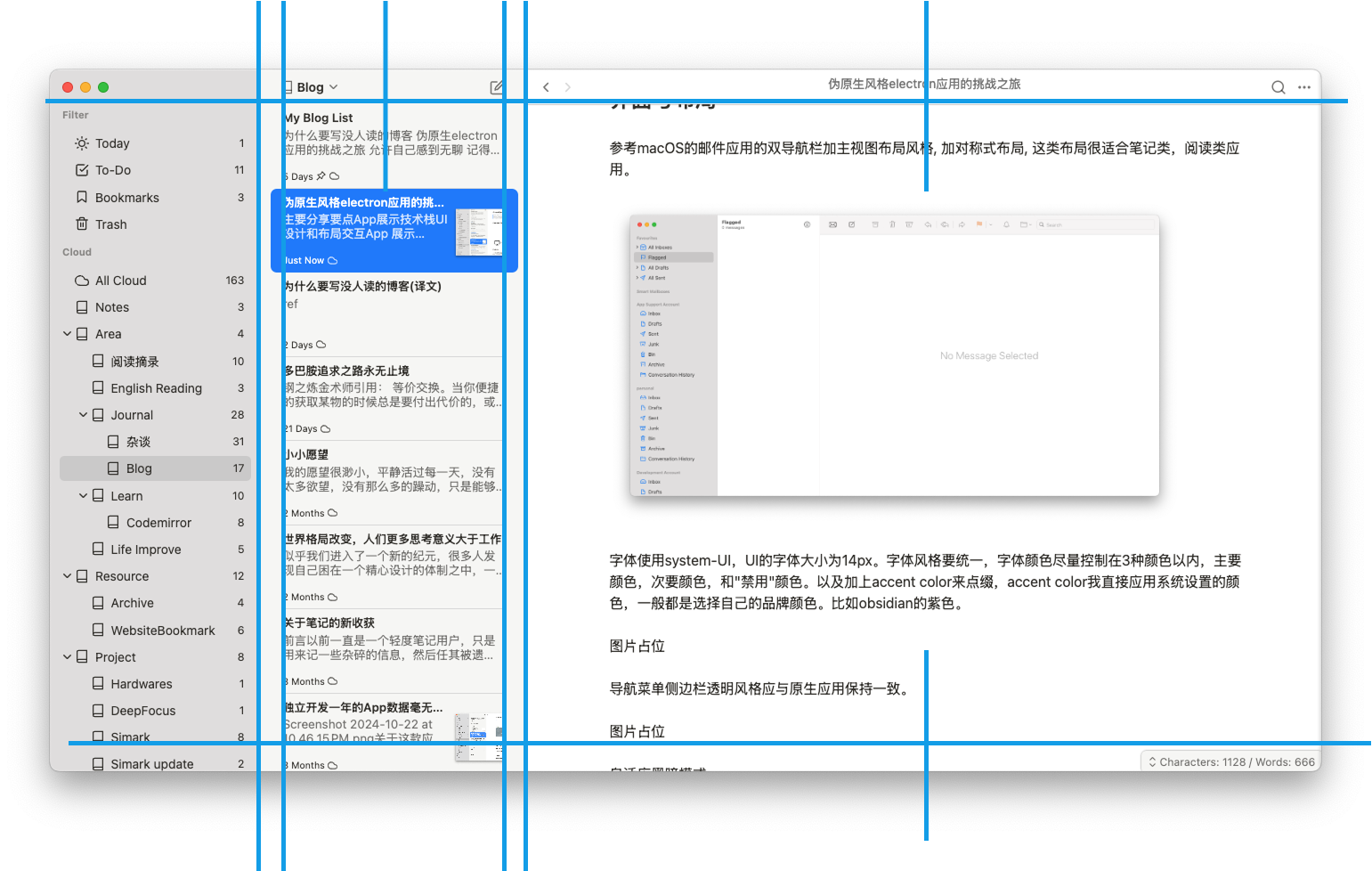
Task: Select the To-Do filter
Action: (113, 170)
